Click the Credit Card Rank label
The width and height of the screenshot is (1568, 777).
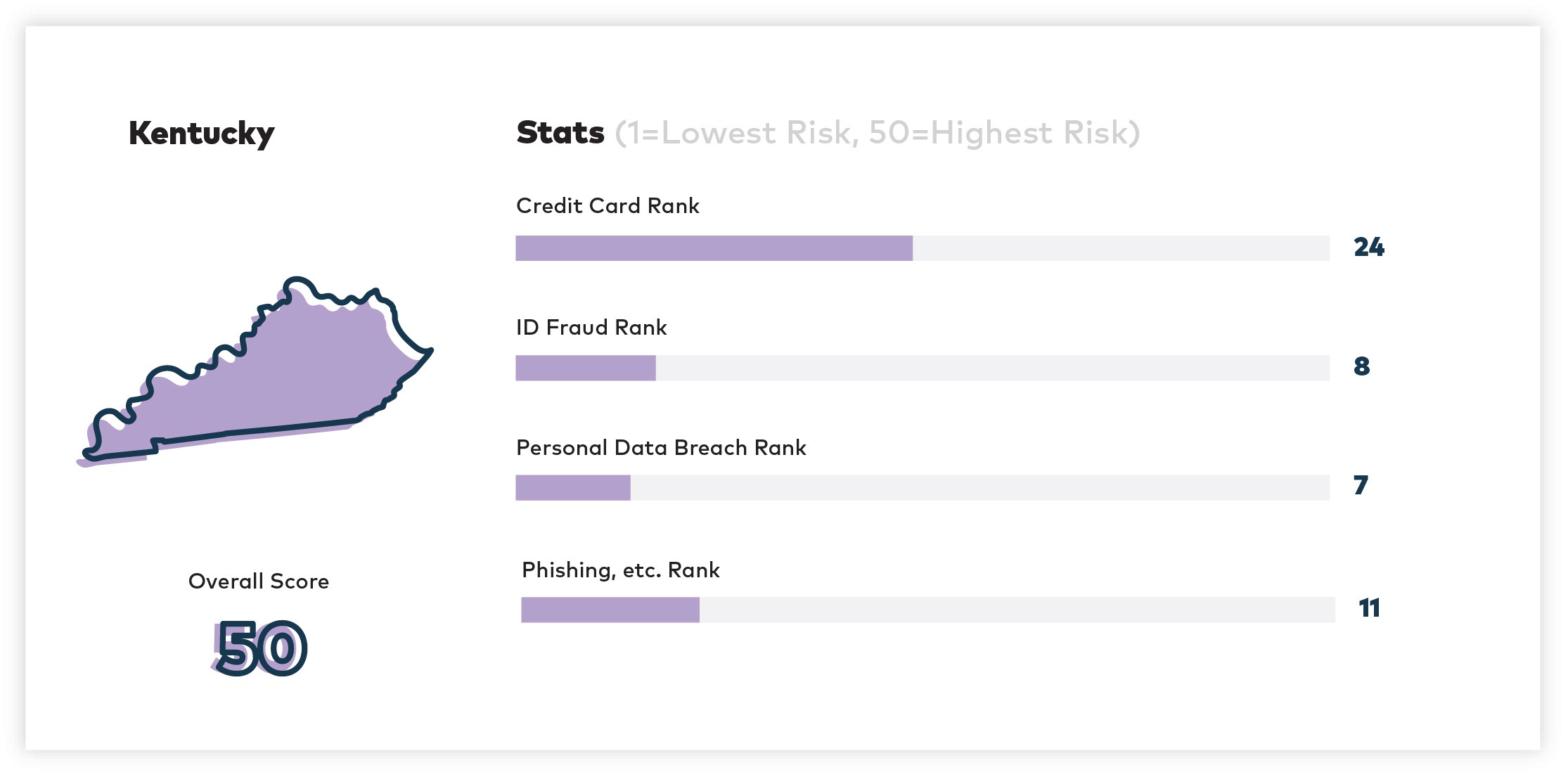[608, 205]
